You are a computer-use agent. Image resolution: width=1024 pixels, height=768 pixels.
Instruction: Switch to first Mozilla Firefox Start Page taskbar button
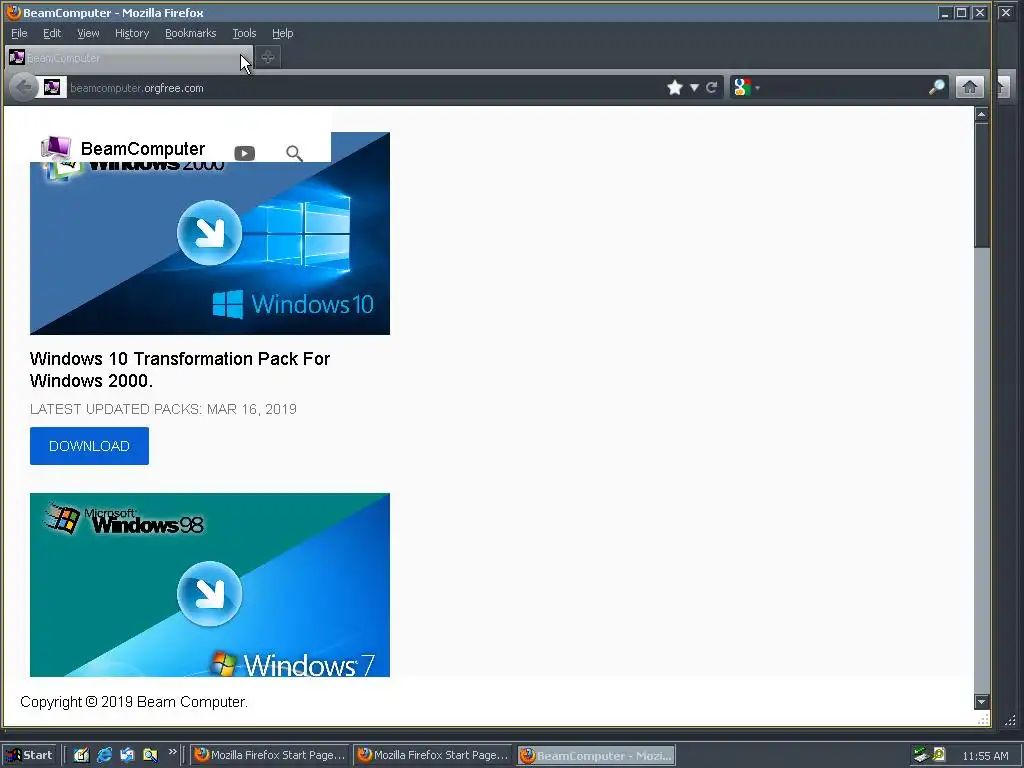tap(270, 756)
